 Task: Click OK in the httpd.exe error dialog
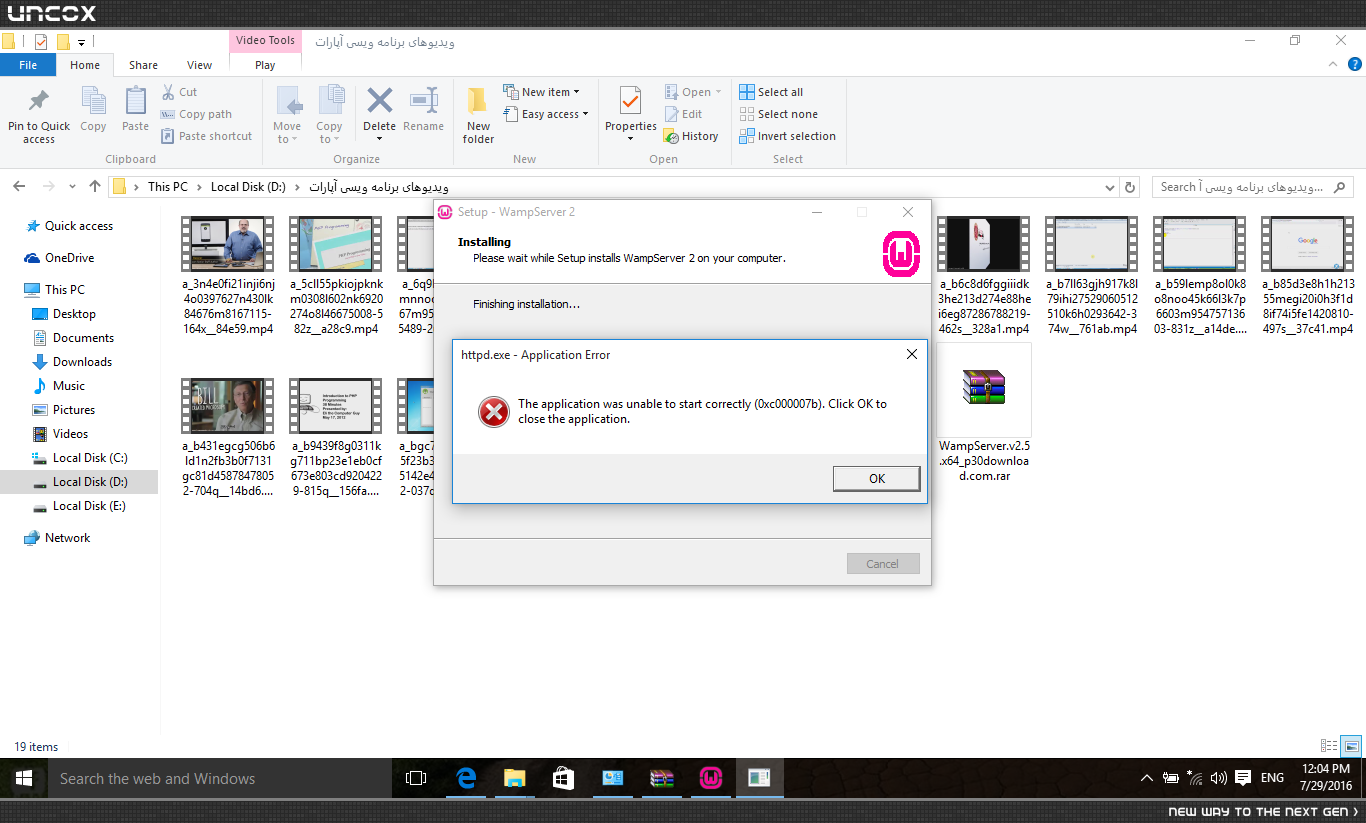876,479
